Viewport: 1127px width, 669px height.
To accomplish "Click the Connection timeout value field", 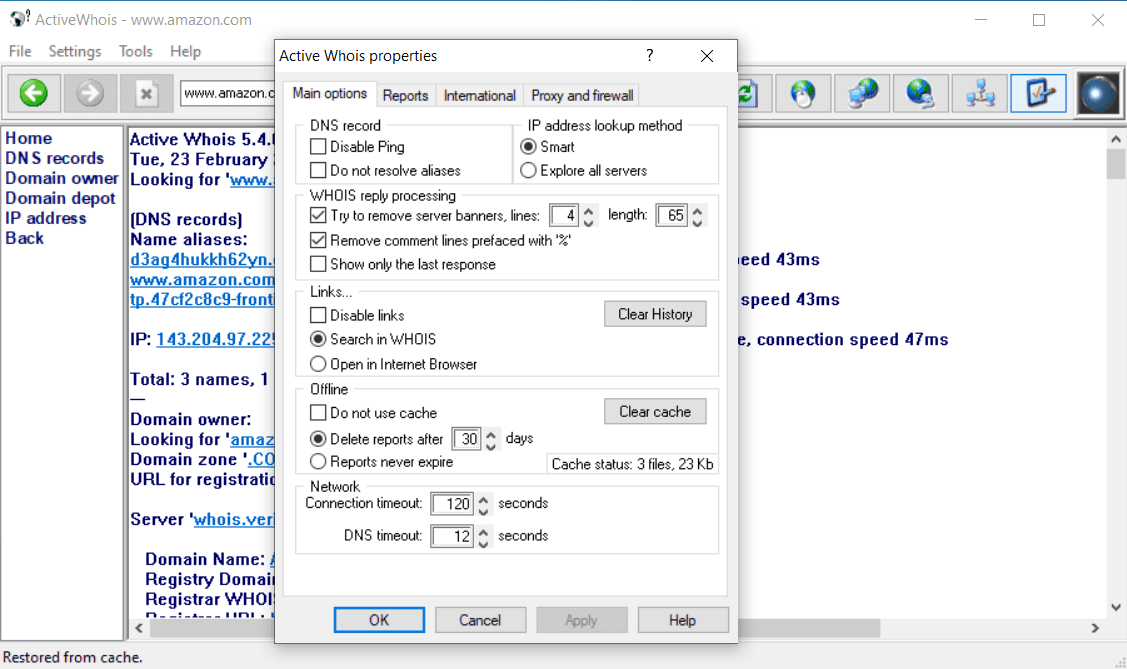I will click(452, 504).
